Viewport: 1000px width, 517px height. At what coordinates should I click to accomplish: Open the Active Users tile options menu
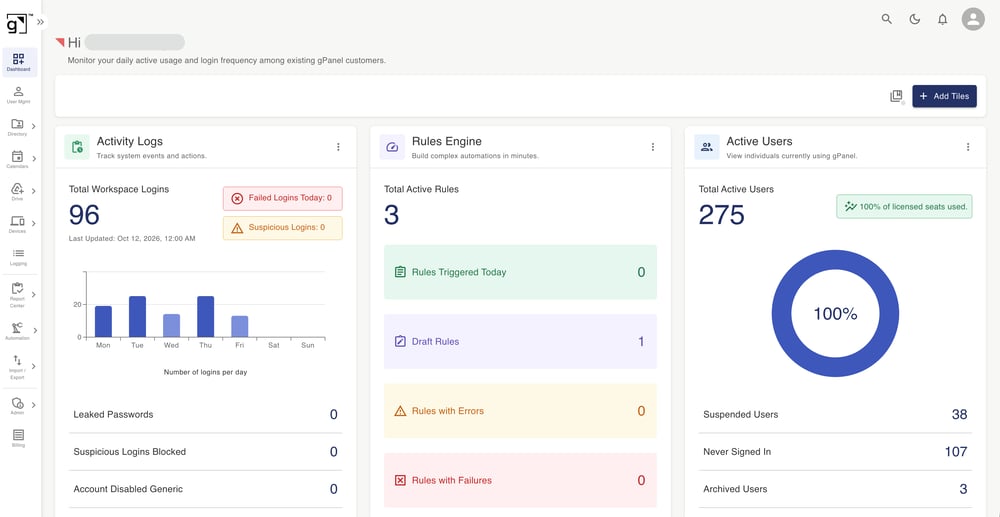(x=967, y=147)
